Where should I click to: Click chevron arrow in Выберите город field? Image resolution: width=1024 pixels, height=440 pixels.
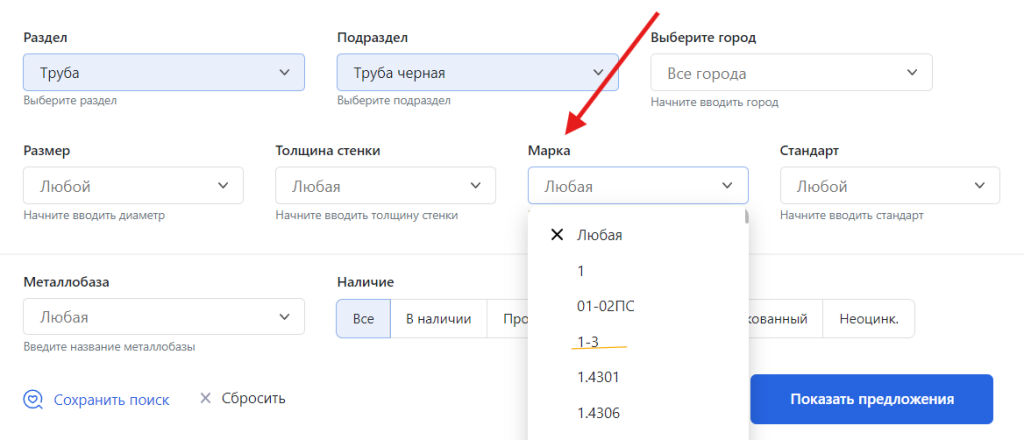click(x=911, y=72)
